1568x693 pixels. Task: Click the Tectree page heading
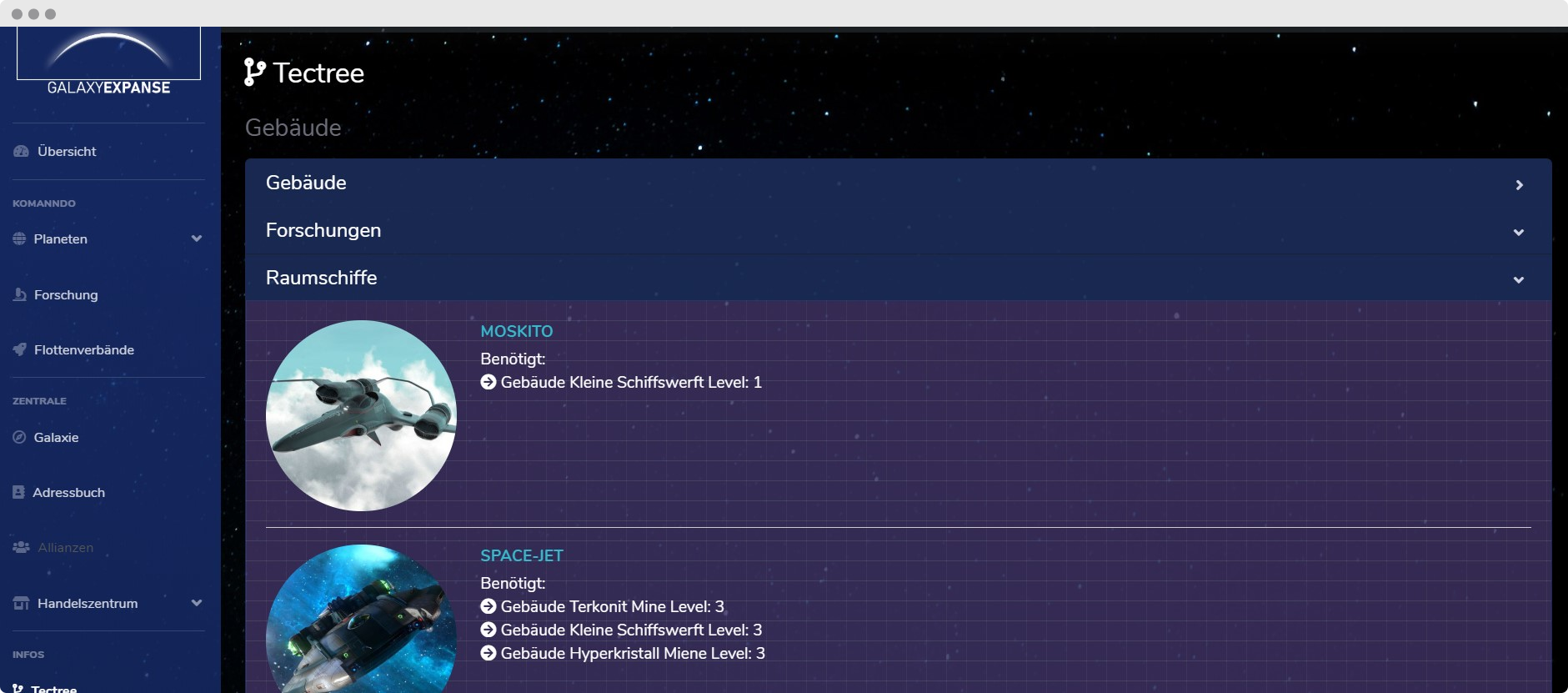(318, 73)
